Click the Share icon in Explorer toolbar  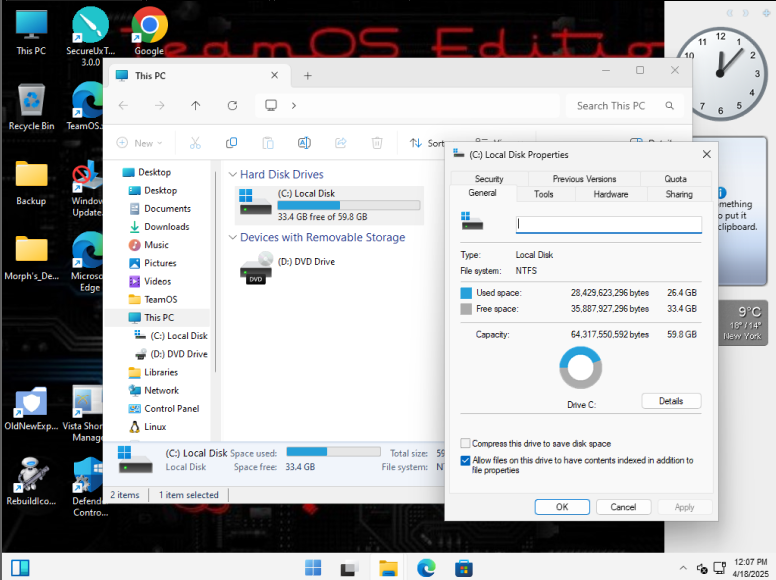pos(340,143)
